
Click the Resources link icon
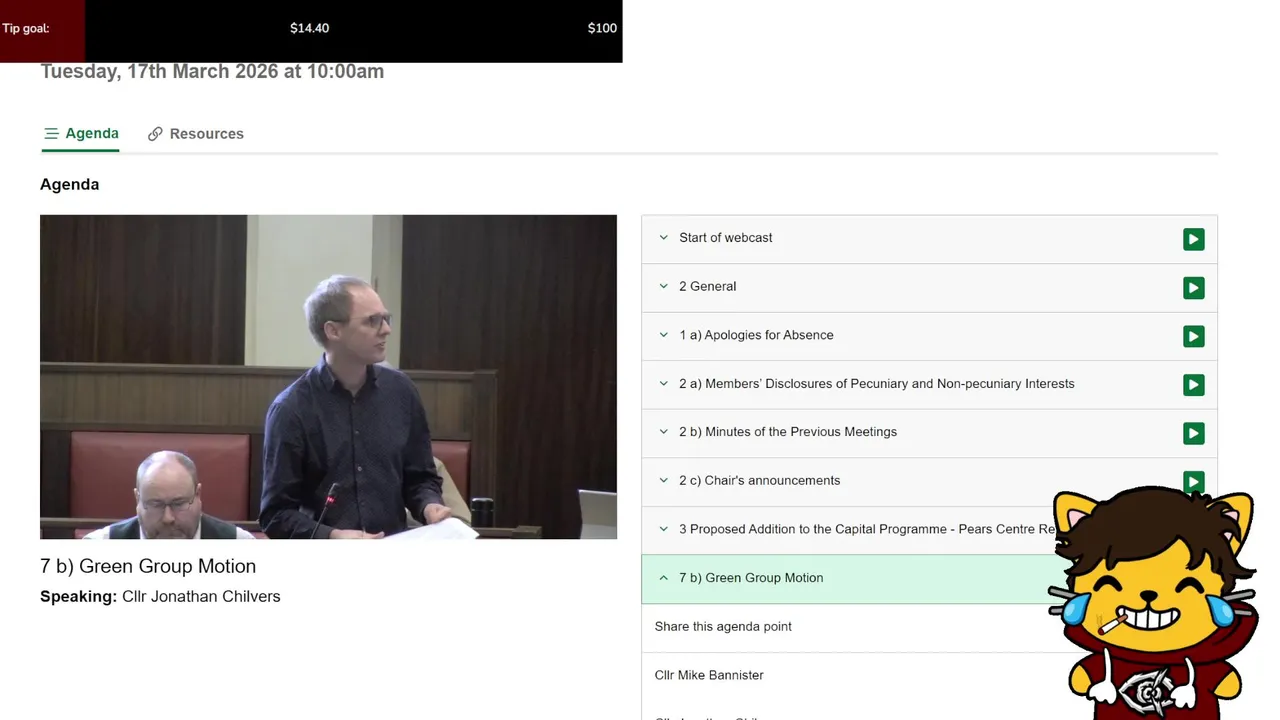click(155, 134)
